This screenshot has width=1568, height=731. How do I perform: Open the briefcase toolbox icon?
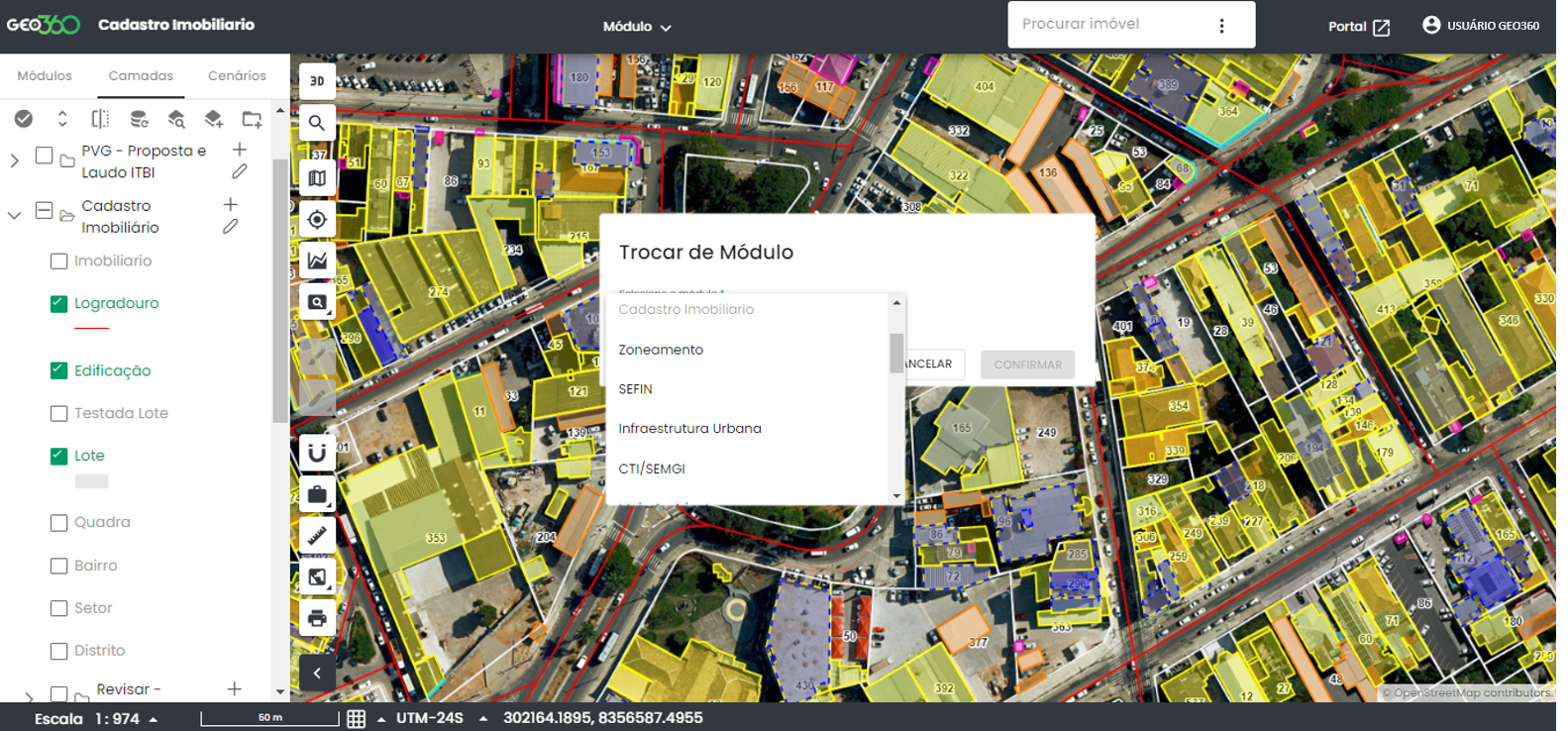(317, 494)
